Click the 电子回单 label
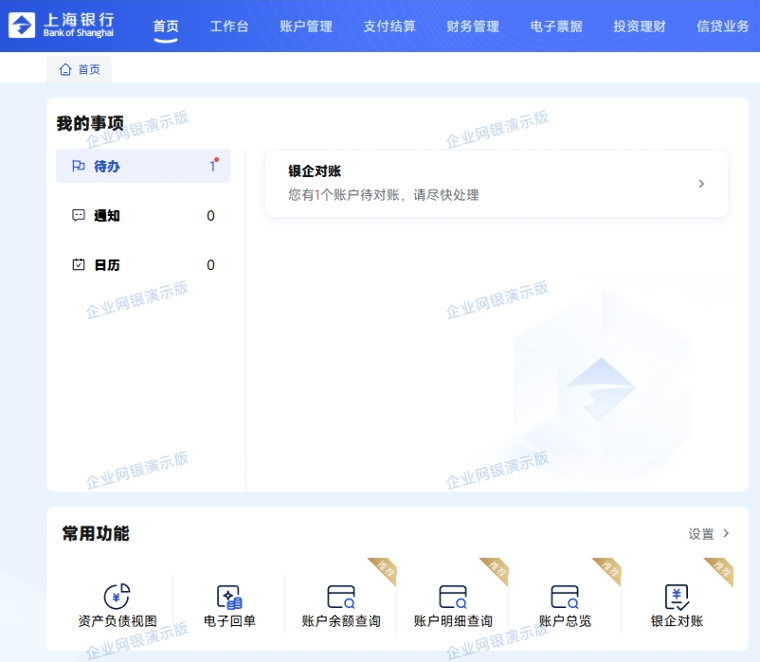Screen dimensions: 760x662 click(x=229, y=621)
